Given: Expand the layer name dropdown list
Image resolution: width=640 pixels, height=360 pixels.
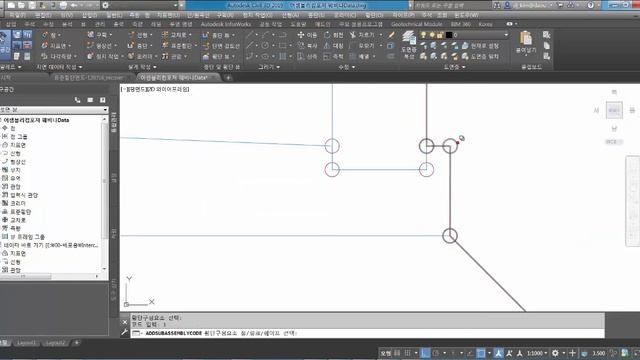Looking at the screenshot, I should (x=506, y=35).
